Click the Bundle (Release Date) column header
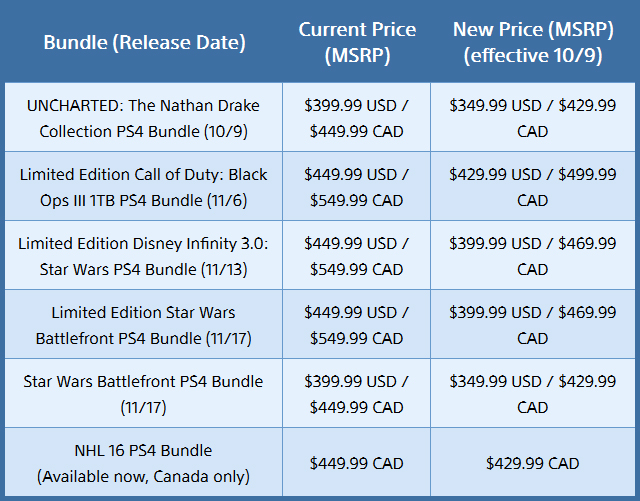 (144, 43)
